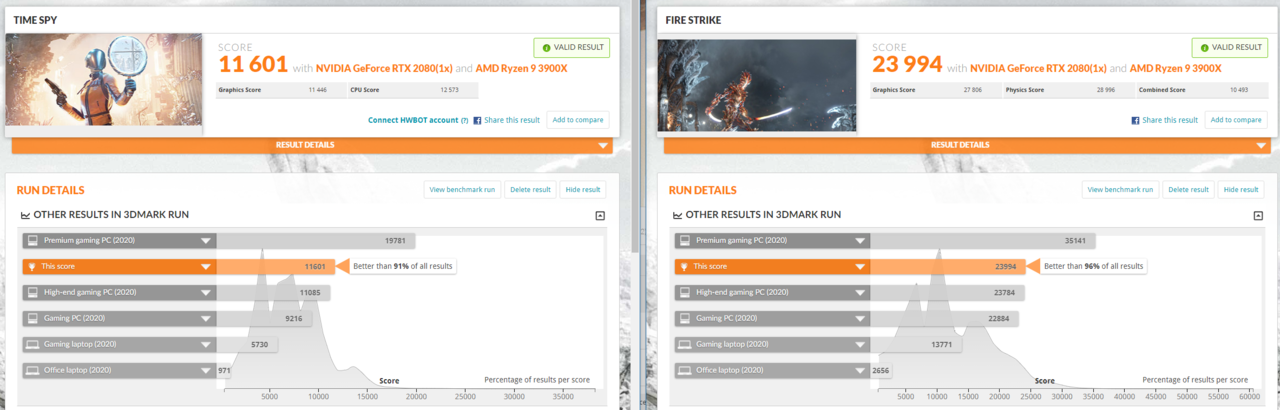Open High-end gaming PC dropdown in Time Spy
1280x410 pixels.
point(206,292)
